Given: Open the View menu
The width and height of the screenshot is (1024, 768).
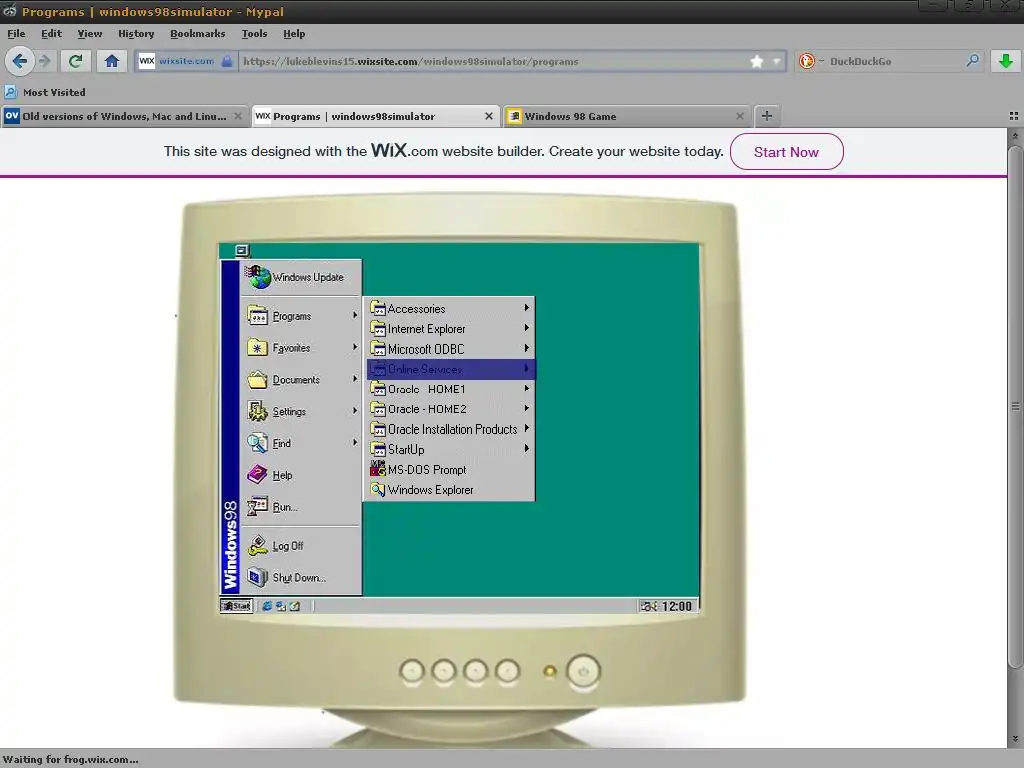Looking at the screenshot, I should point(89,33).
